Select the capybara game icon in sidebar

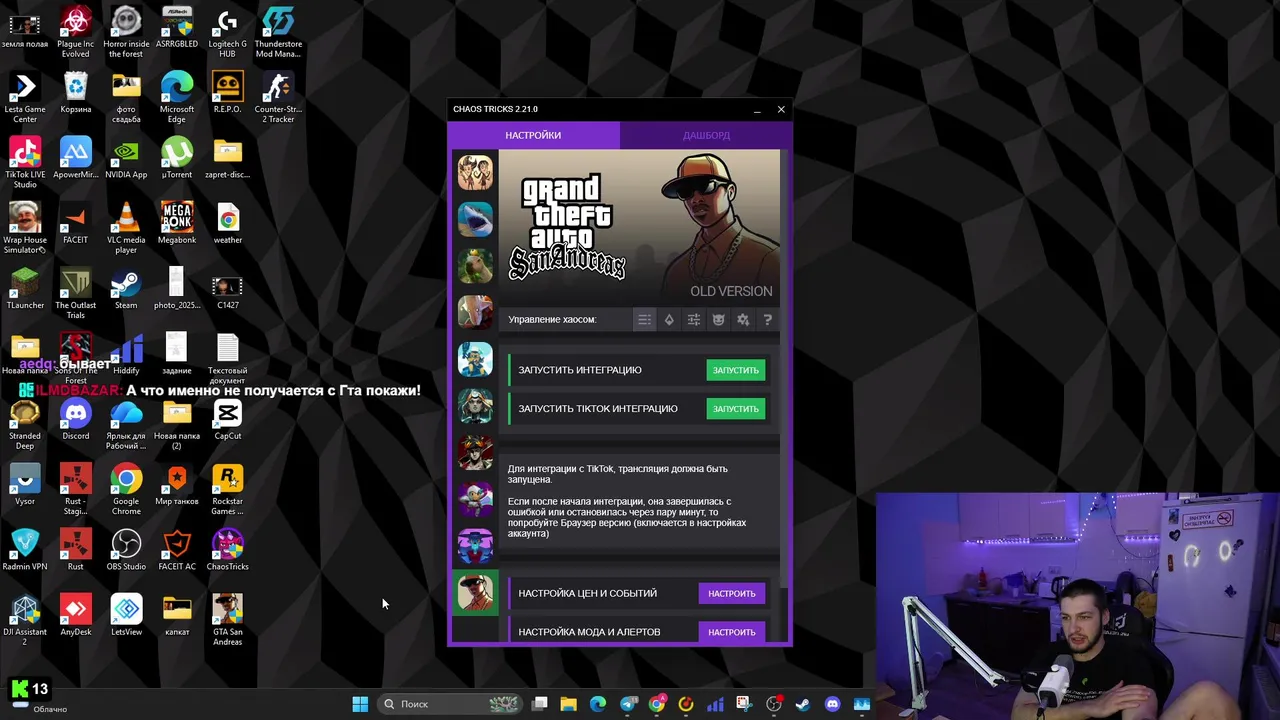(x=475, y=265)
